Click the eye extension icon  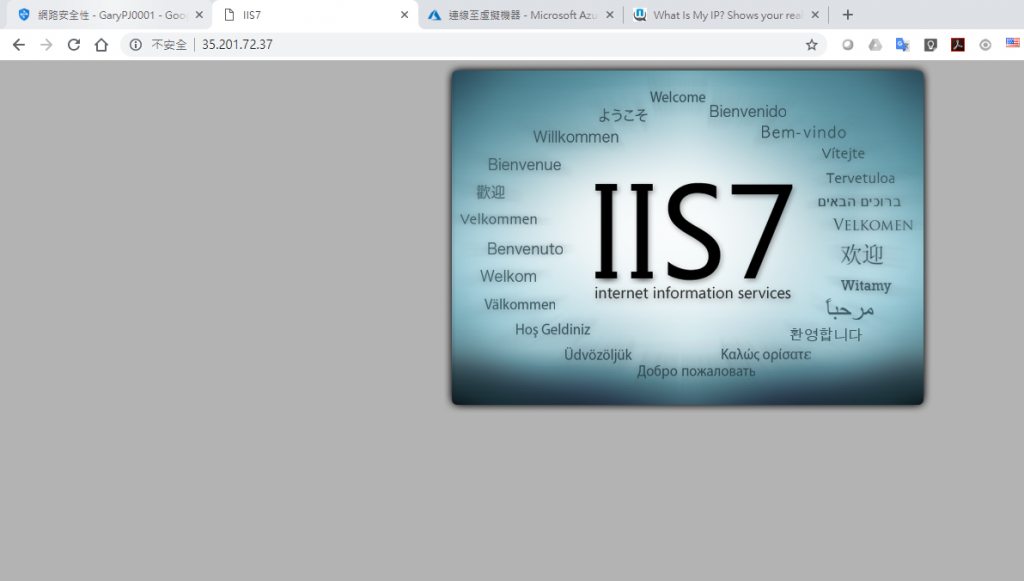pos(985,44)
